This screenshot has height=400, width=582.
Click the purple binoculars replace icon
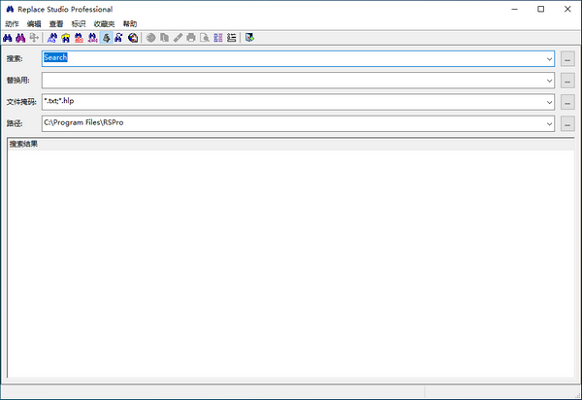pyautogui.click(x=20, y=38)
